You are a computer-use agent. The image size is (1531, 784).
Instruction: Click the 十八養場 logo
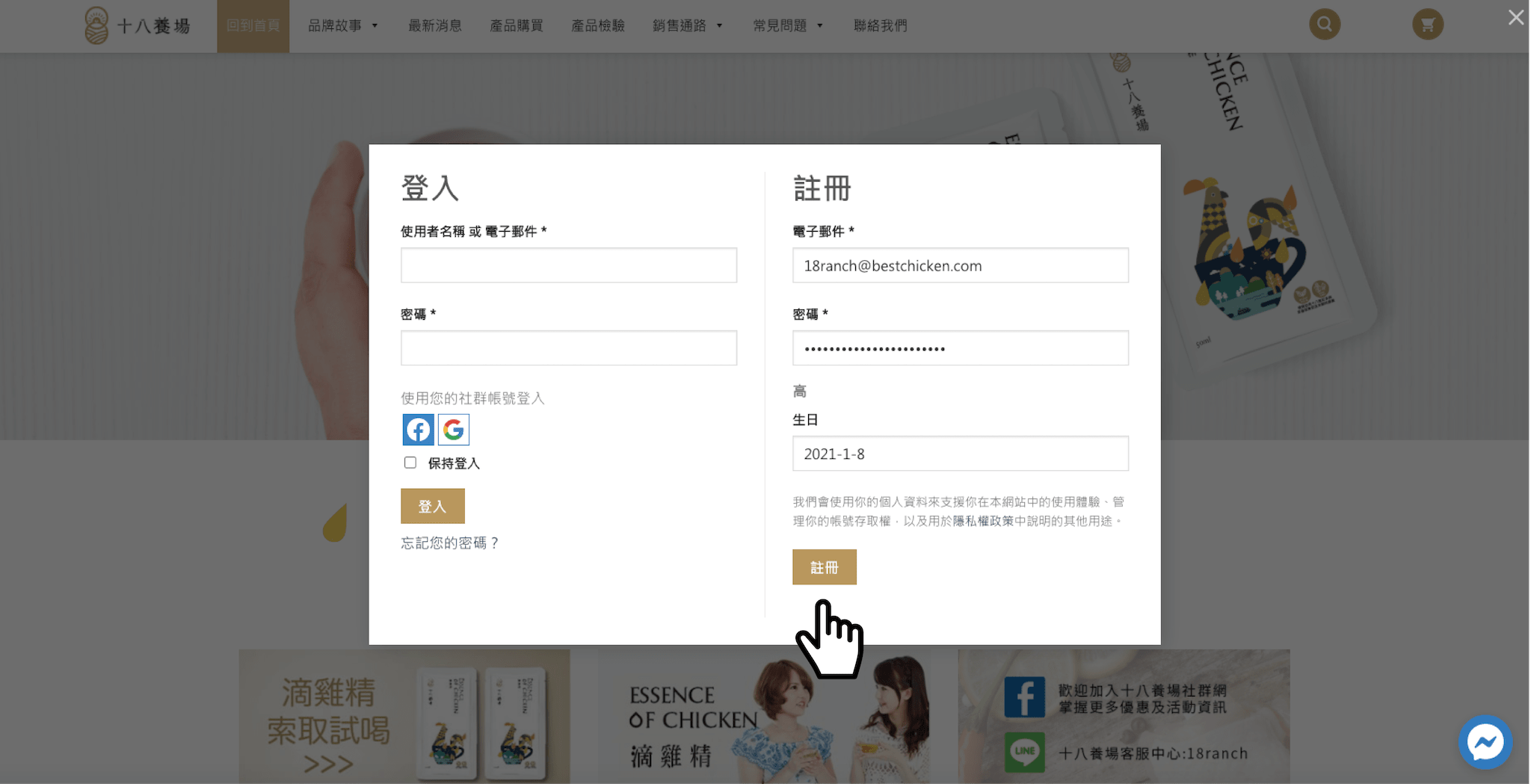tap(138, 26)
